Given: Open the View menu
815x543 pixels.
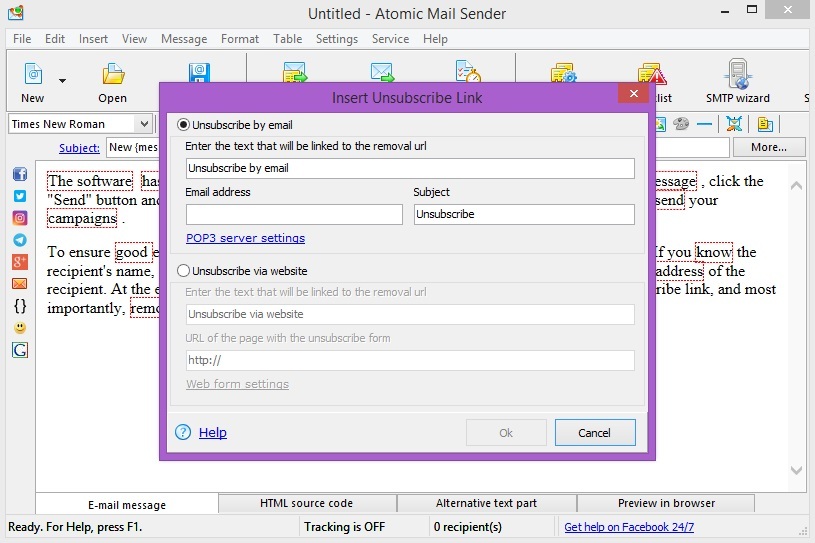Looking at the screenshot, I should click(x=134, y=39).
